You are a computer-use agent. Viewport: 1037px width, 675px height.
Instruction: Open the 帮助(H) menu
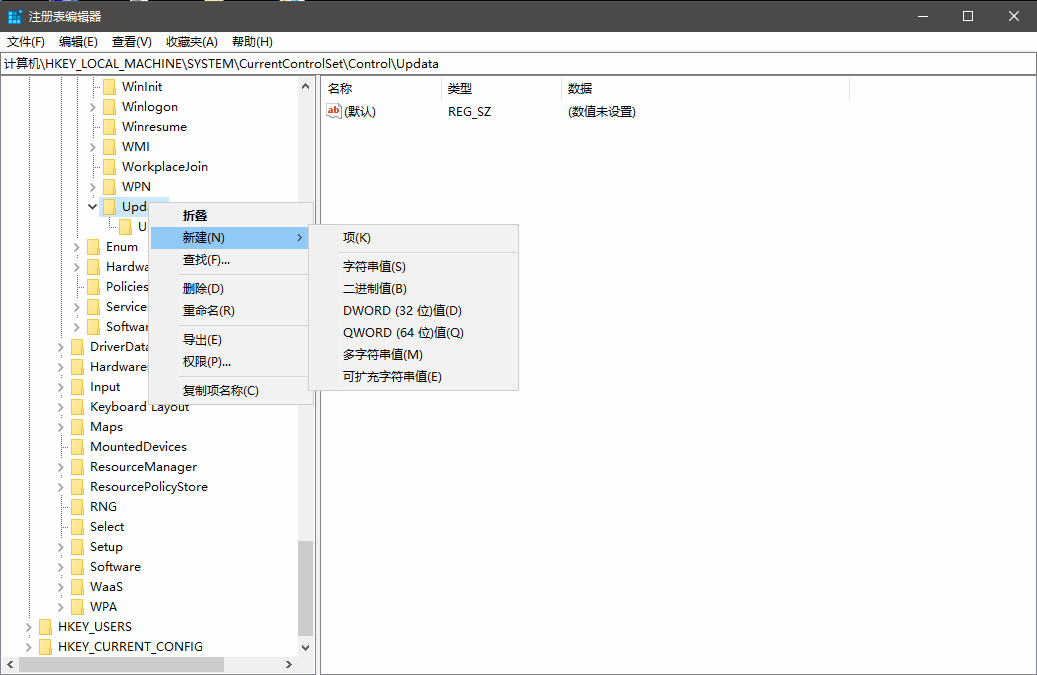[252, 42]
